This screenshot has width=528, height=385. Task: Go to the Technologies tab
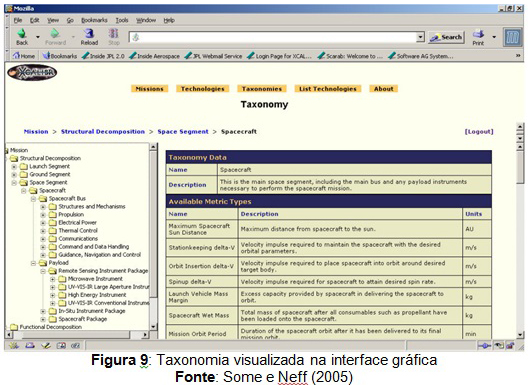(202, 89)
